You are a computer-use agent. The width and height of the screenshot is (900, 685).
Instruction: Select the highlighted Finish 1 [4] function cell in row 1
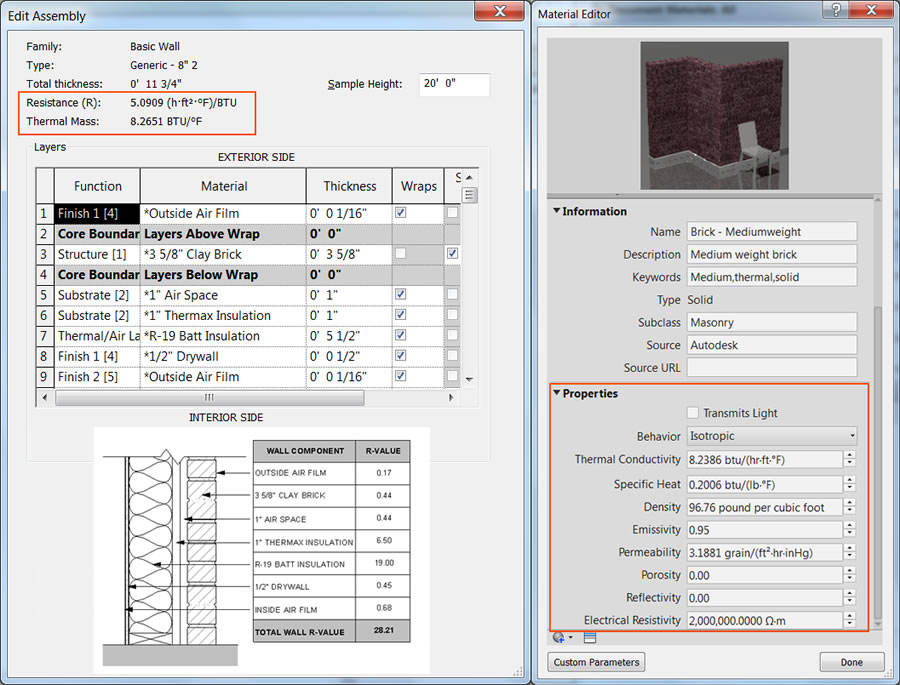pos(97,213)
